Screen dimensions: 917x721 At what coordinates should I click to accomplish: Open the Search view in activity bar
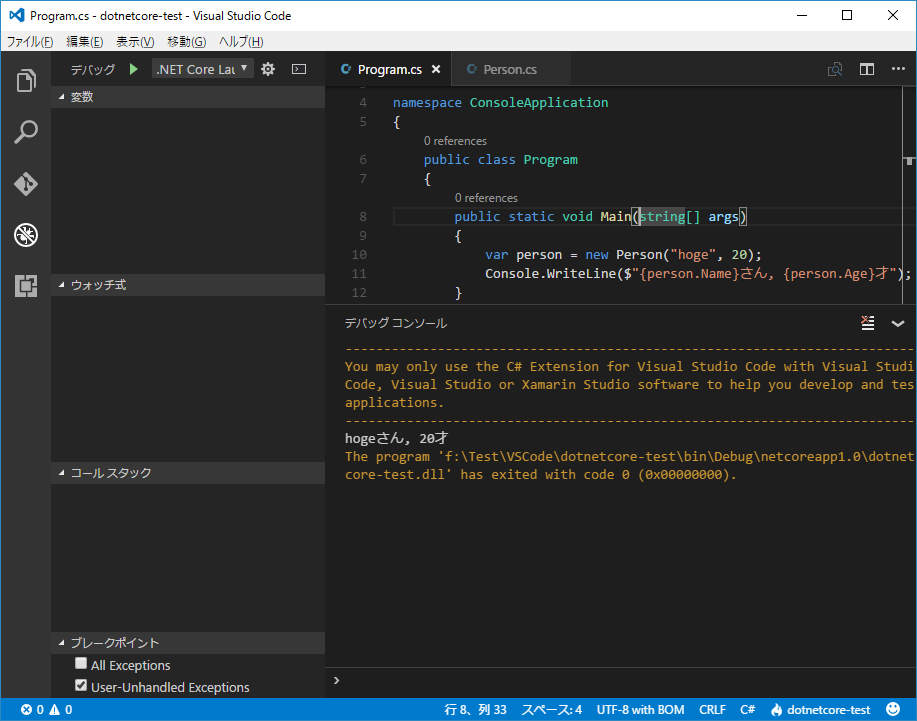click(26, 132)
